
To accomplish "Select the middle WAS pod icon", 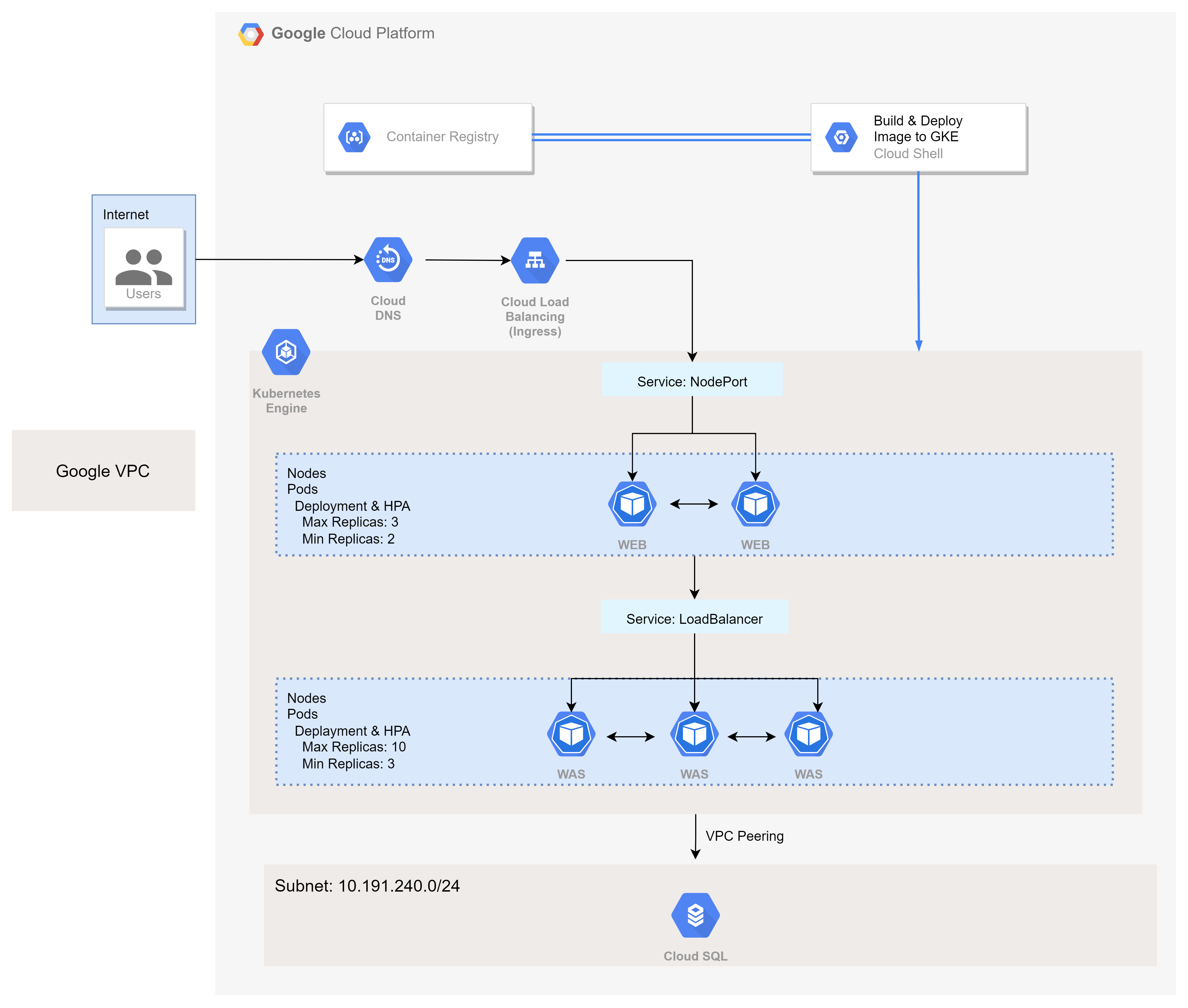I will click(694, 734).
